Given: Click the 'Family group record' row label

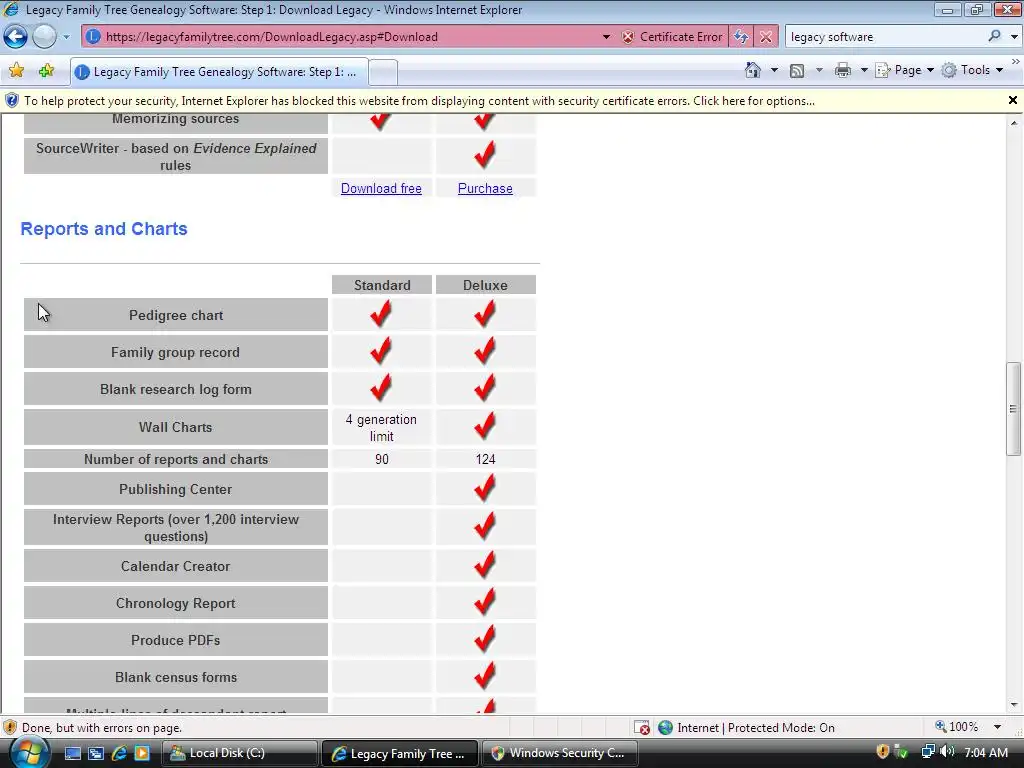Looking at the screenshot, I should click(x=176, y=352).
